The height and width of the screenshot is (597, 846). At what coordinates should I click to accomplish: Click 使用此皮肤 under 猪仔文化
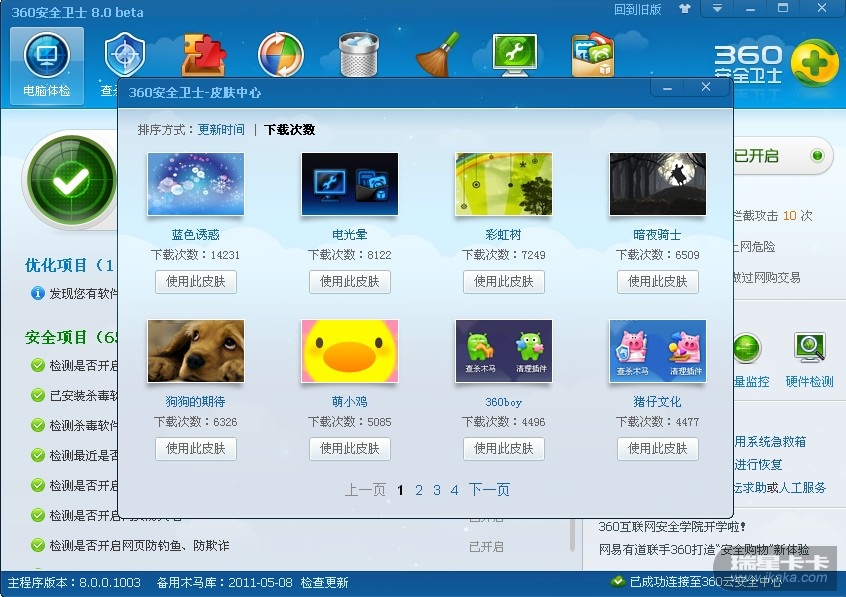[658, 449]
